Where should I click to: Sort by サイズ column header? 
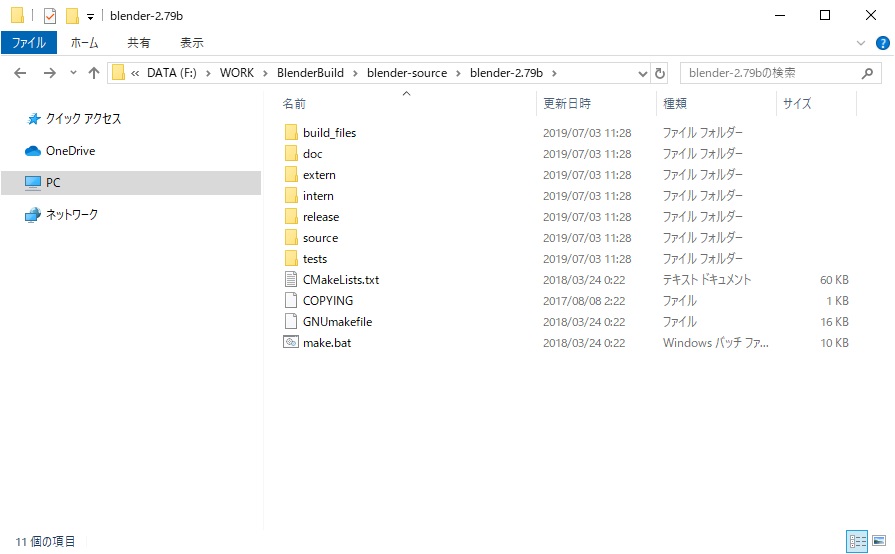click(797, 103)
